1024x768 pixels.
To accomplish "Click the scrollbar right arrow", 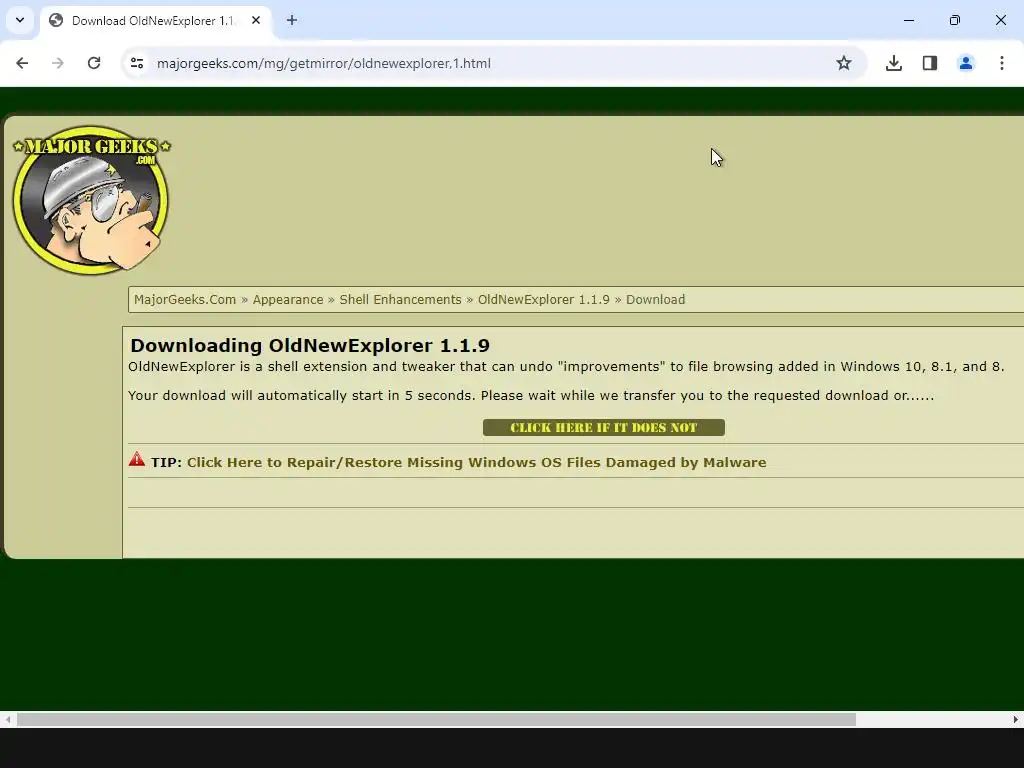I will point(1016,720).
